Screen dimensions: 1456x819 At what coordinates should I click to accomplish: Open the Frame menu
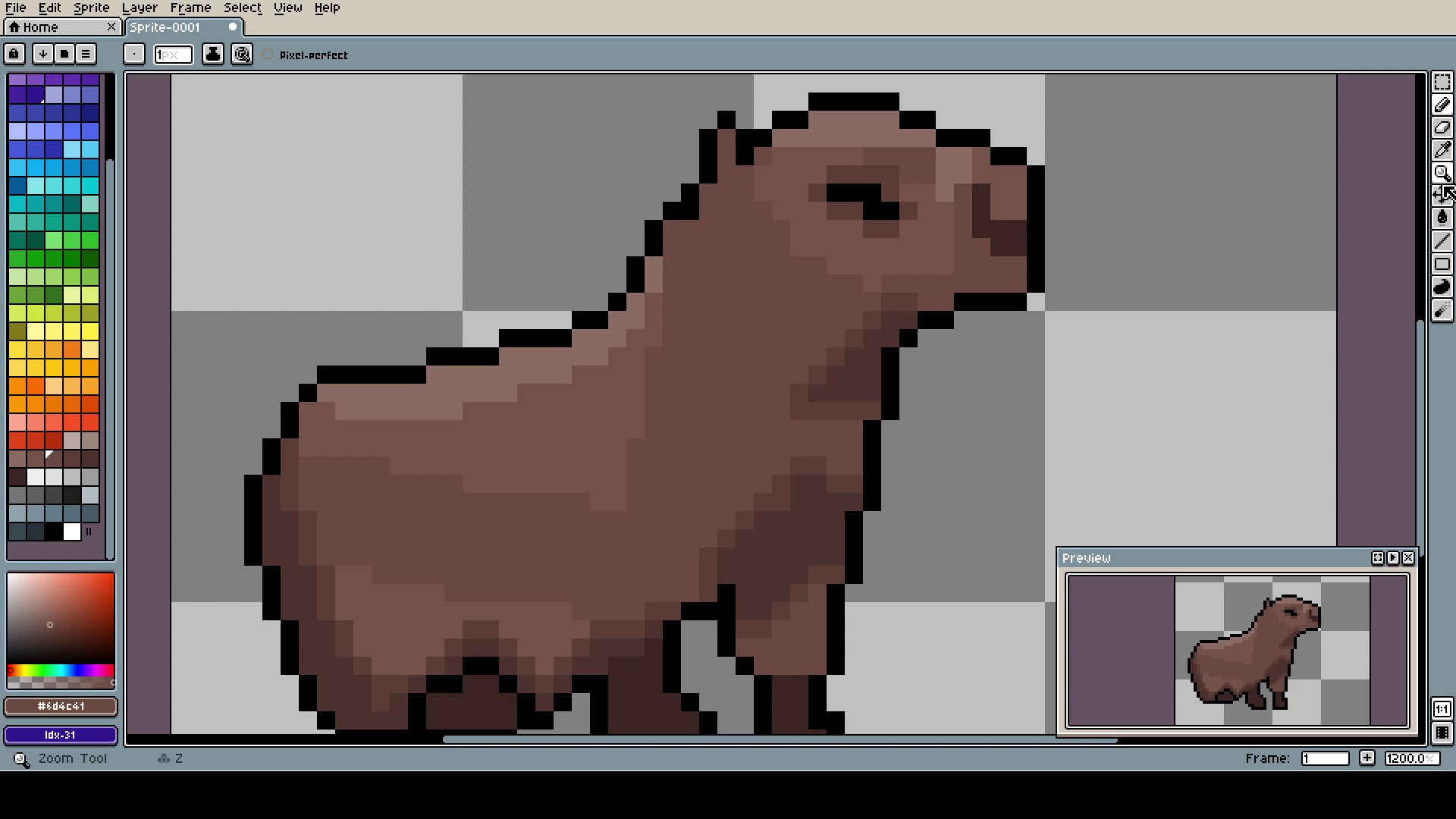click(190, 8)
